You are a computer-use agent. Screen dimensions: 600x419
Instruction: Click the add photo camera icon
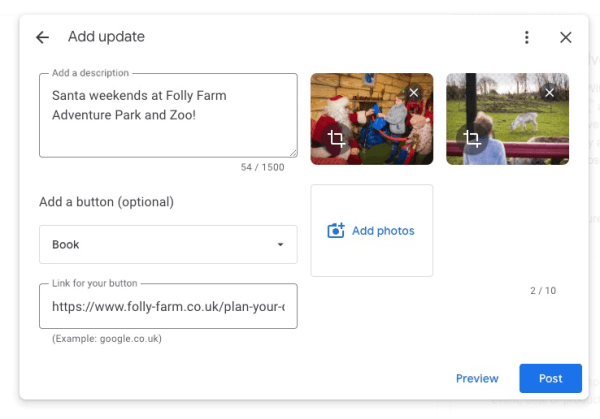pyautogui.click(x=336, y=231)
